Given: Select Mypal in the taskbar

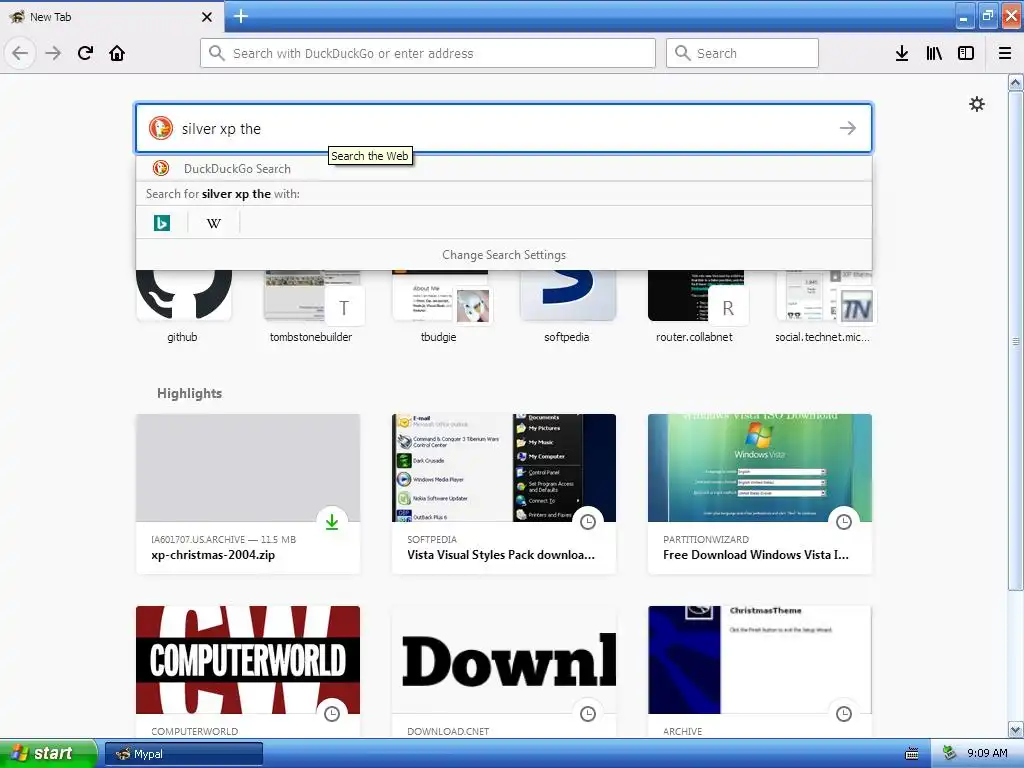Looking at the screenshot, I should point(184,754).
